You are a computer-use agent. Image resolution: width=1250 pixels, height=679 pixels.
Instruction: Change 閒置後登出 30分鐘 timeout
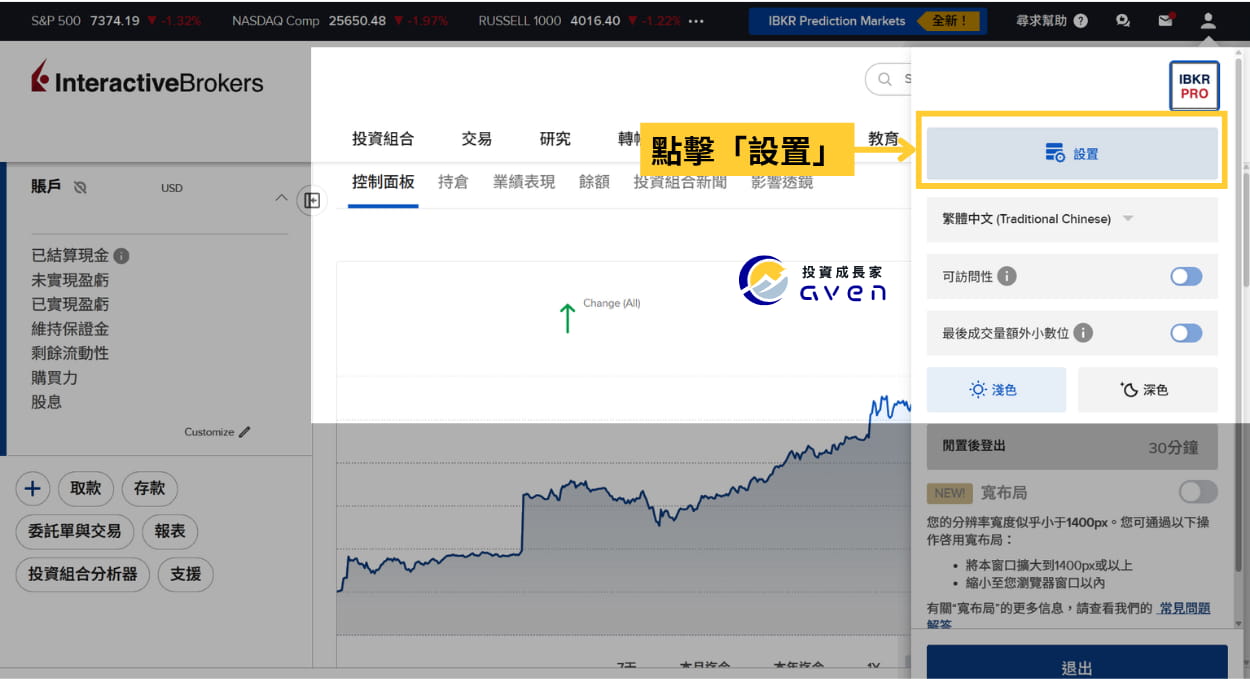tap(1072, 446)
